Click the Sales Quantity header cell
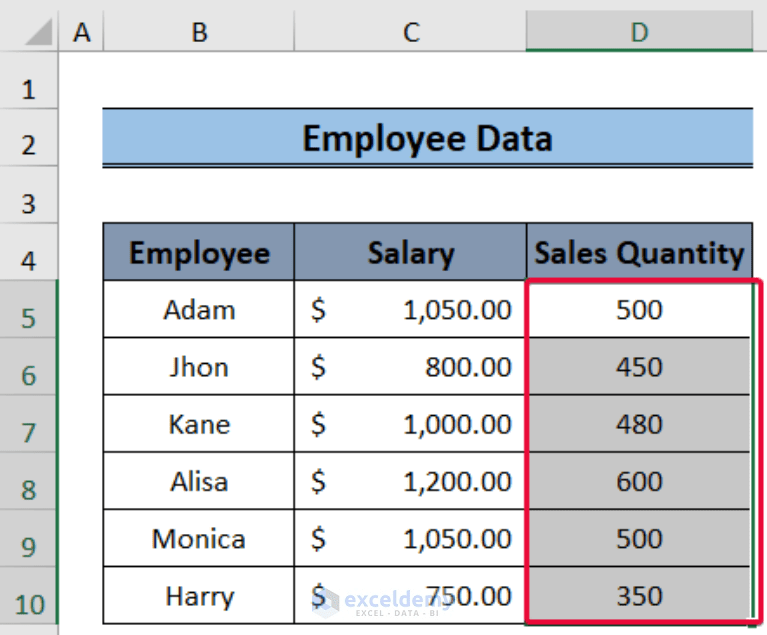This screenshot has height=635, width=767. click(639, 252)
